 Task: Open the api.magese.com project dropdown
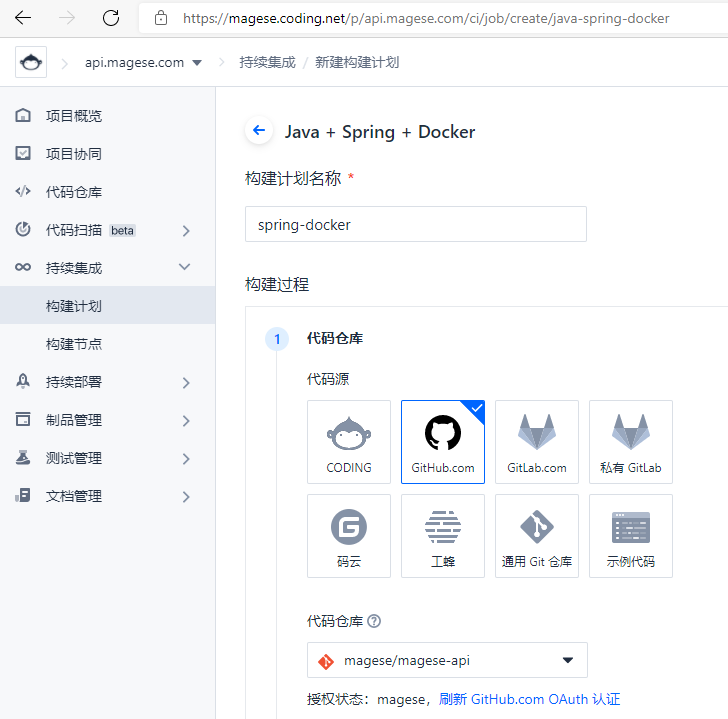[143, 62]
